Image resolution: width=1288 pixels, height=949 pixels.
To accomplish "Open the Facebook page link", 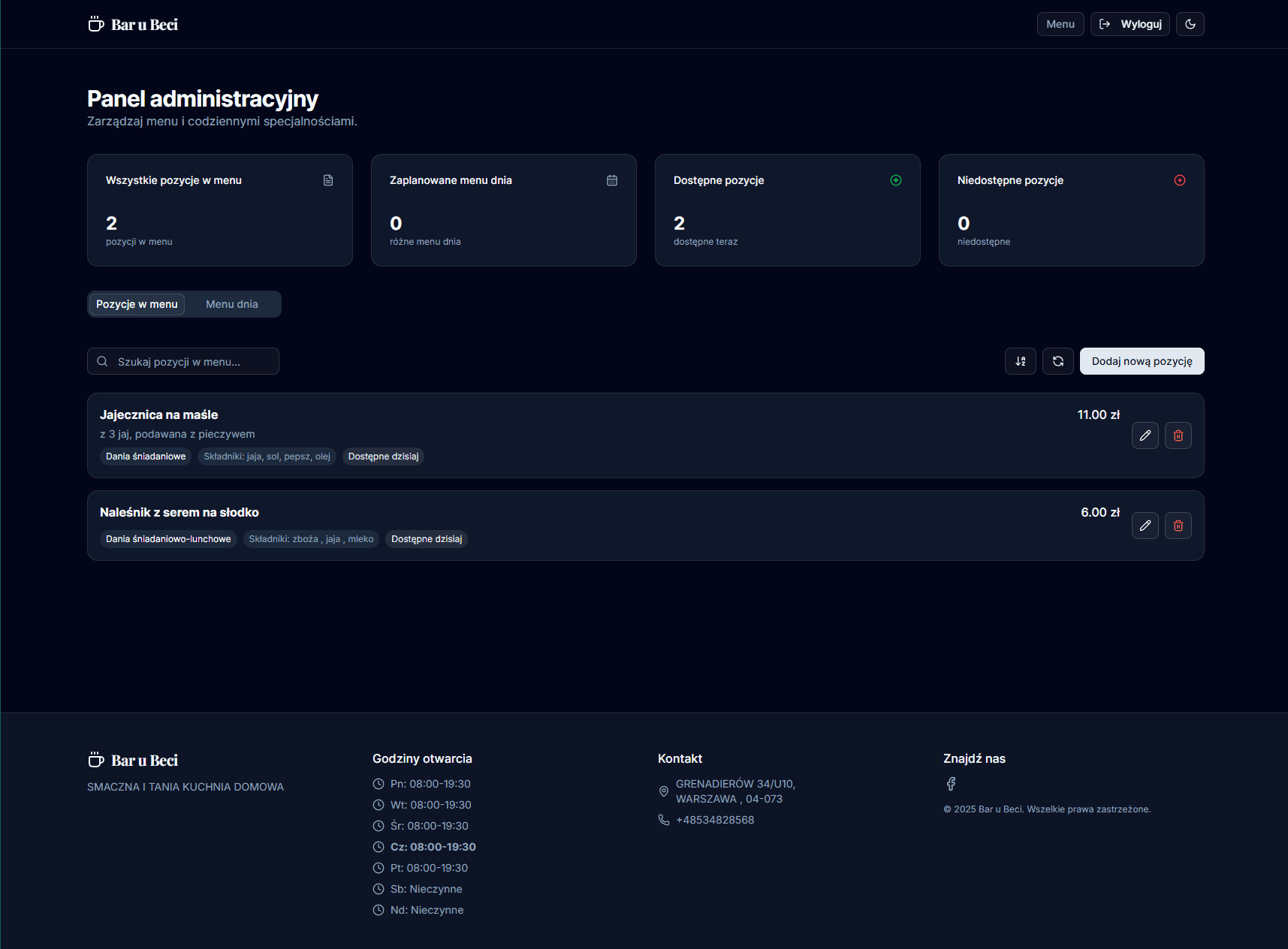I will (951, 784).
